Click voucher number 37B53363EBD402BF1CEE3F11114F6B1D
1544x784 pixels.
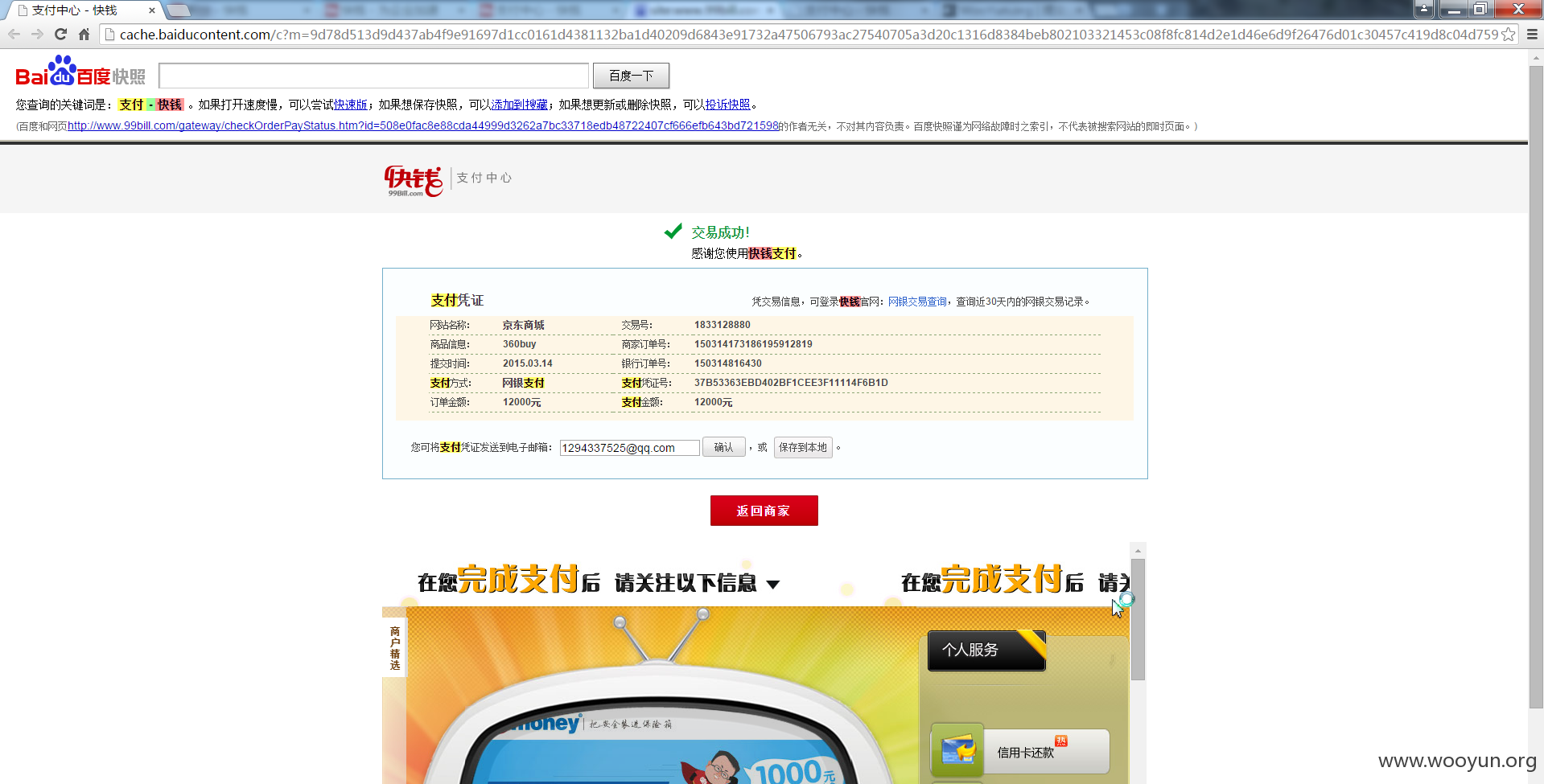click(791, 383)
